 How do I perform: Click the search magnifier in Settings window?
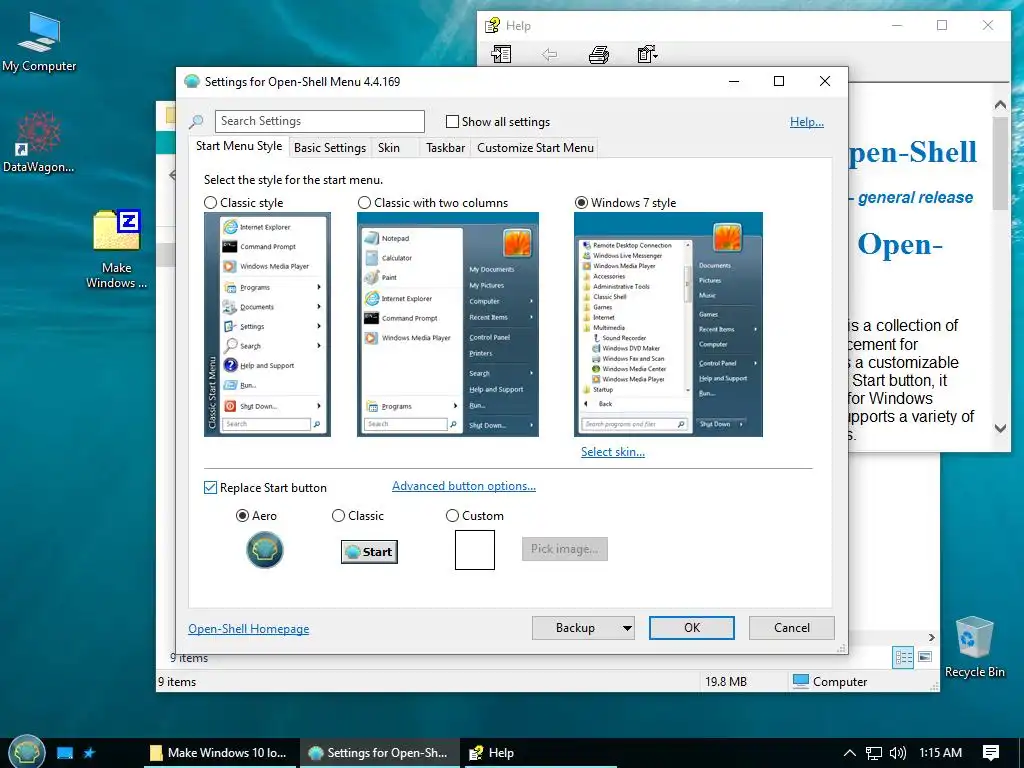click(196, 121)
